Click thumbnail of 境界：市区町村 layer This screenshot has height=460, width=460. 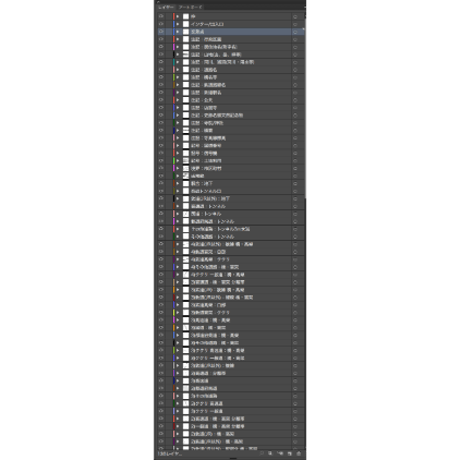pos(186,168)
